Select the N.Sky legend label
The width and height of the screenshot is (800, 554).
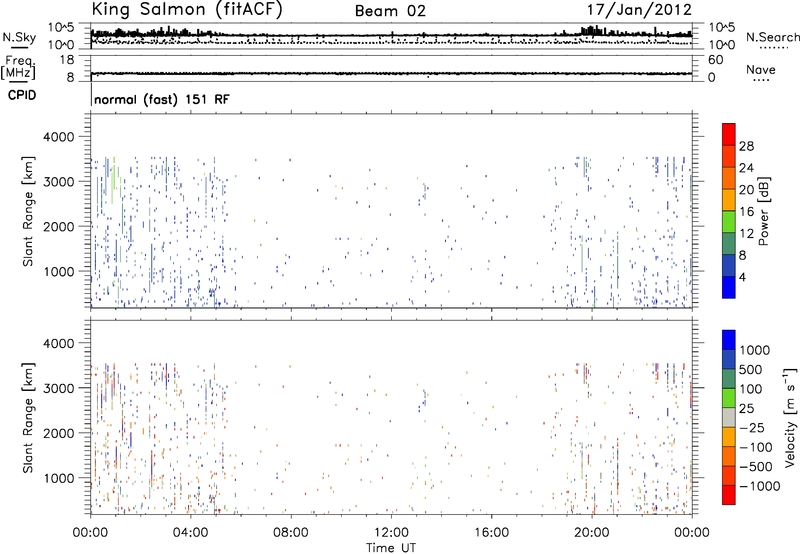coord(19,37)
